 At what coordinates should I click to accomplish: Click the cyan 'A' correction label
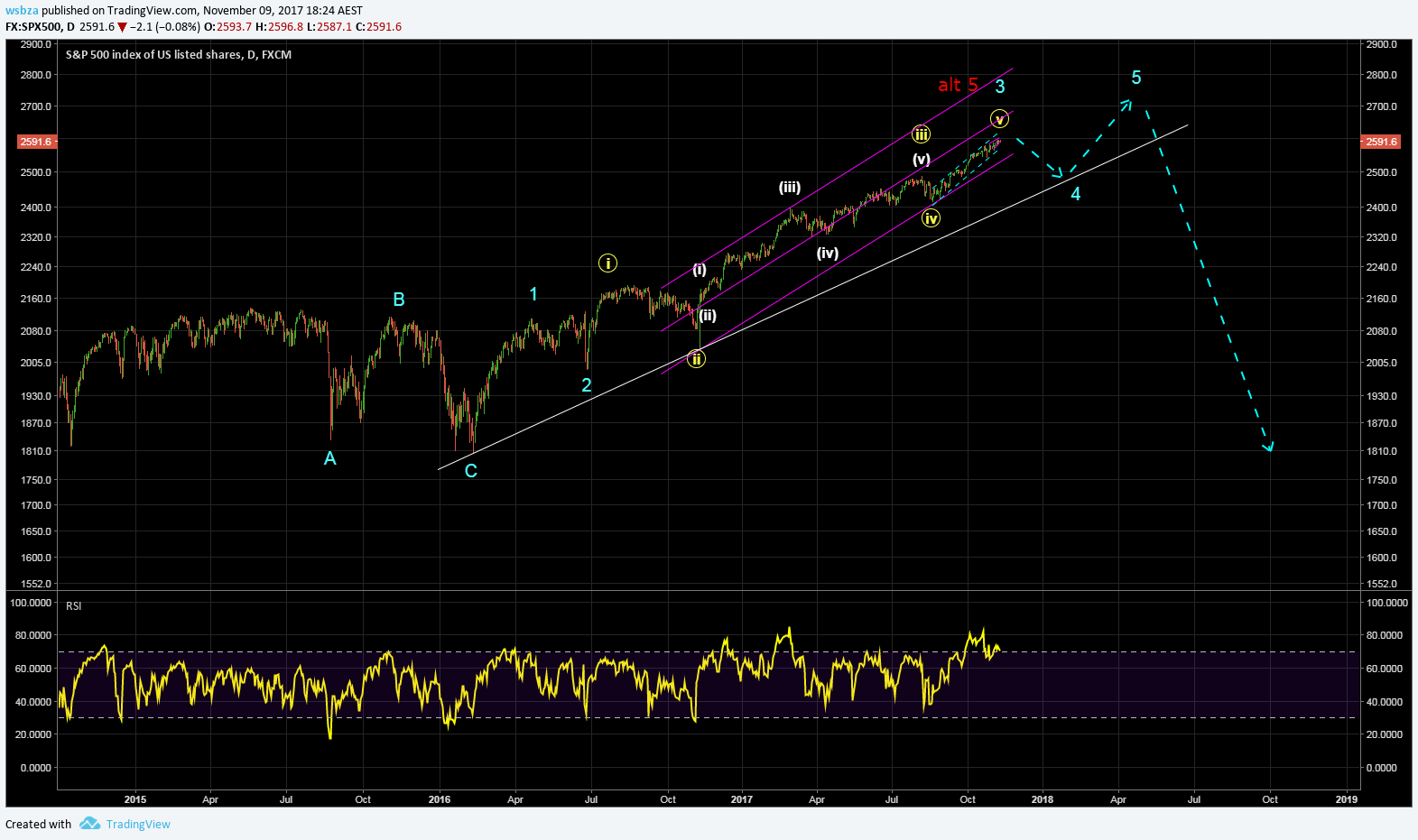coord(330,458)
